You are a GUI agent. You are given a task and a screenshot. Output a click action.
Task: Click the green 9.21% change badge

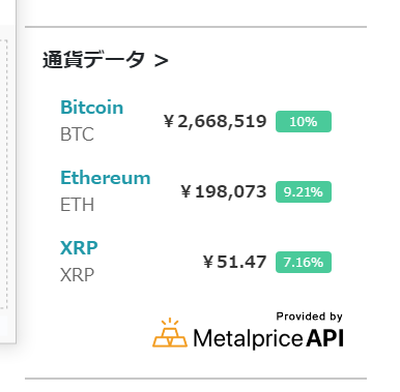tap(303, 192)
